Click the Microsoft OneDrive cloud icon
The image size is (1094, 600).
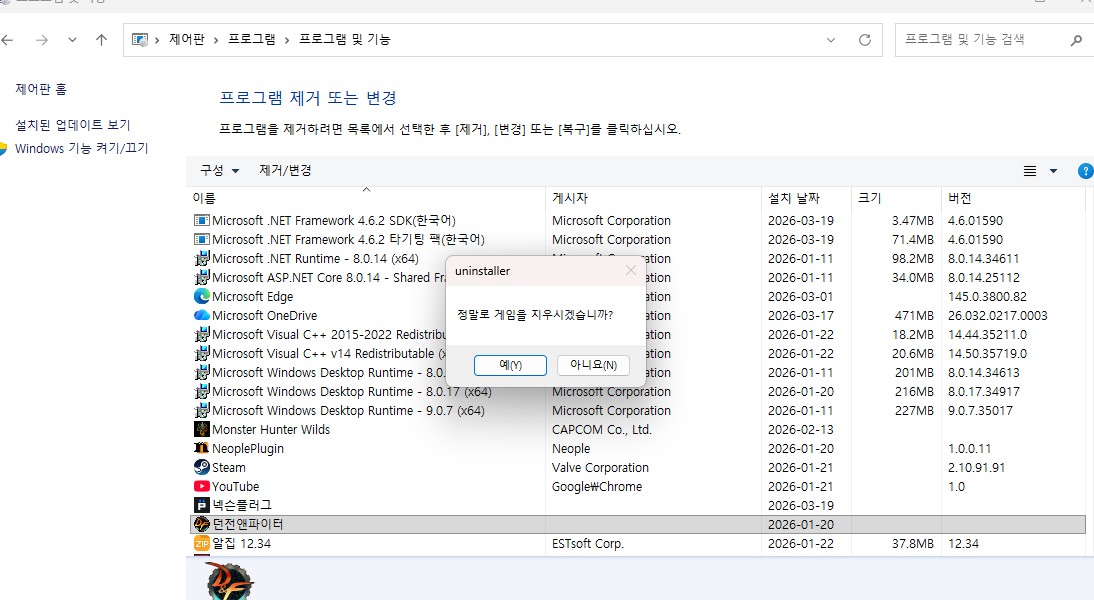[201, 315]
